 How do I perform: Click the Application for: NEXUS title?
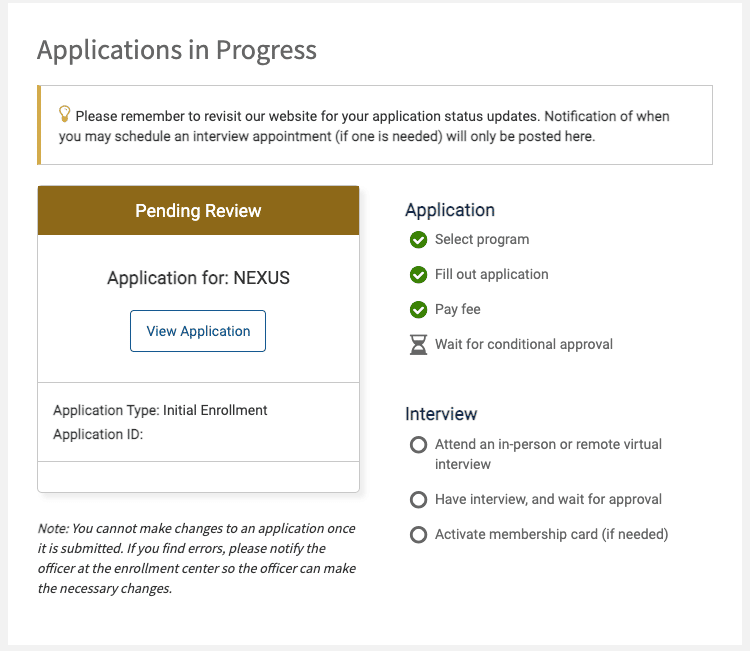coord(198,278)
